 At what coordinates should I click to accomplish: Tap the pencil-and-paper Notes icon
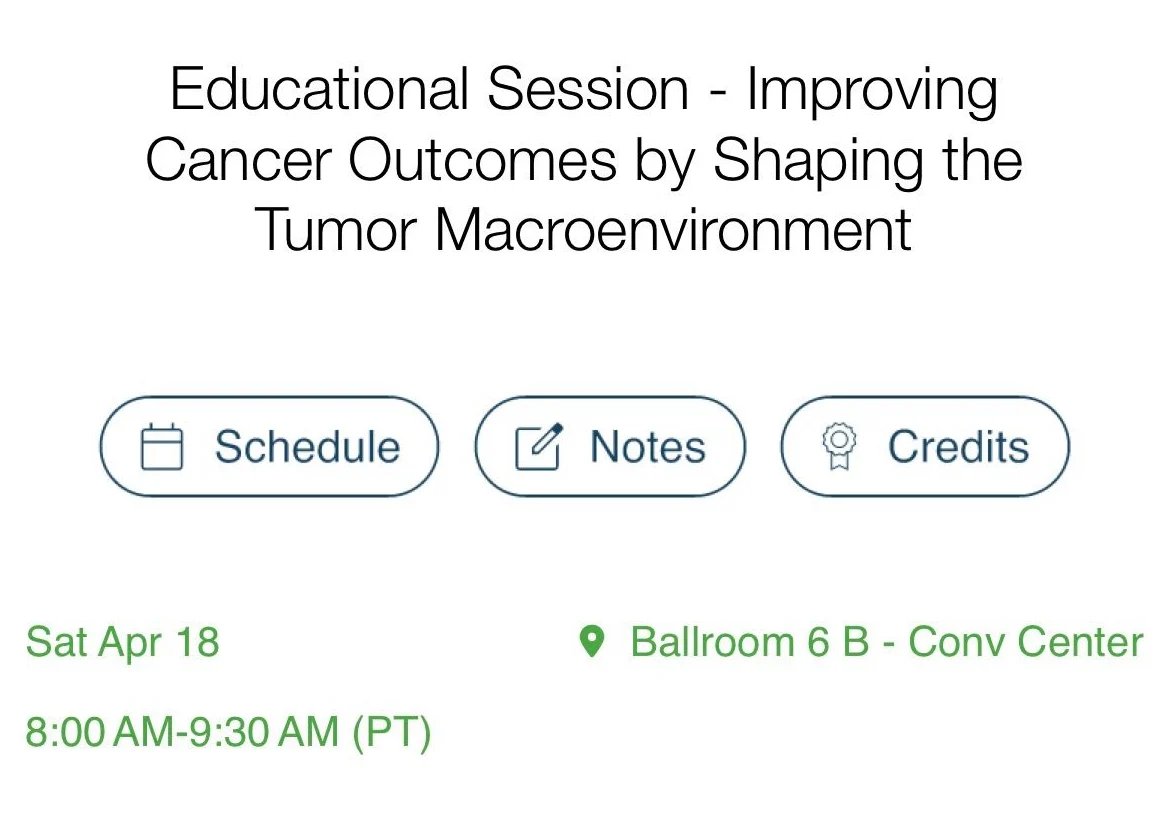pyautogui.click(x=538, y=447)
